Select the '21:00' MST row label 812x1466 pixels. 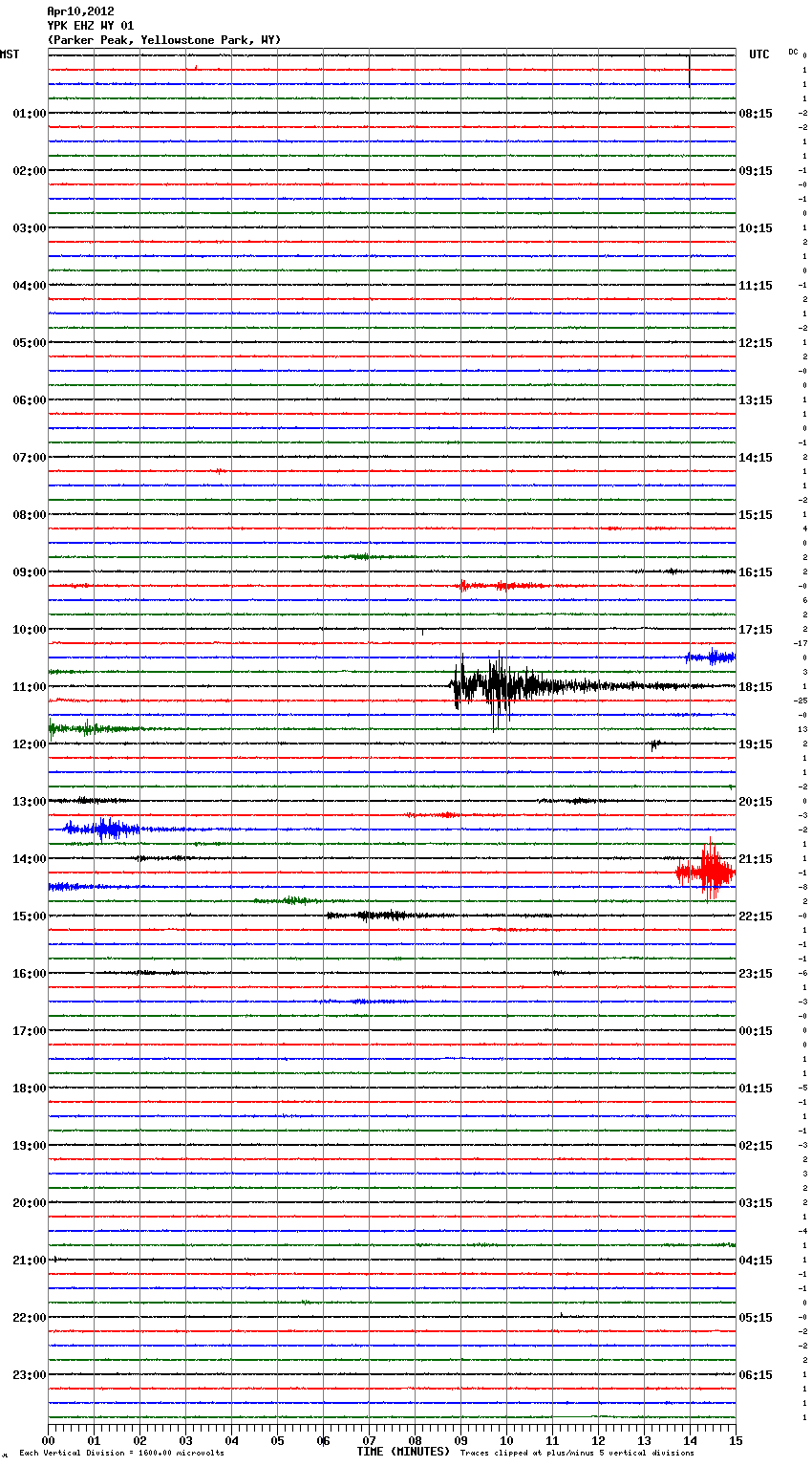29,1261
